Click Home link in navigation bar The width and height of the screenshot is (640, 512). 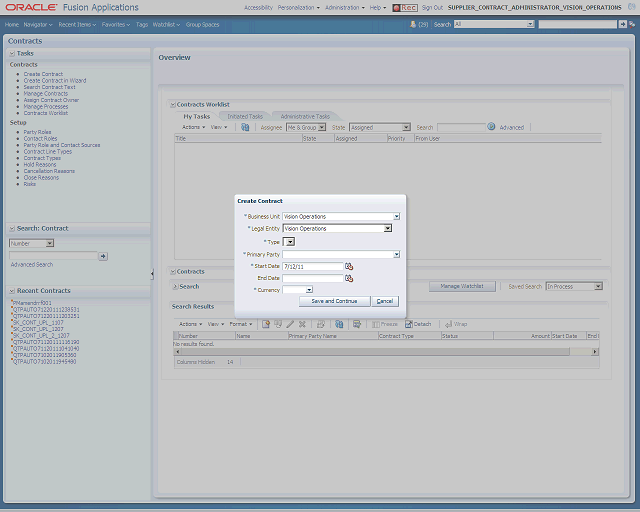(12, 24)
